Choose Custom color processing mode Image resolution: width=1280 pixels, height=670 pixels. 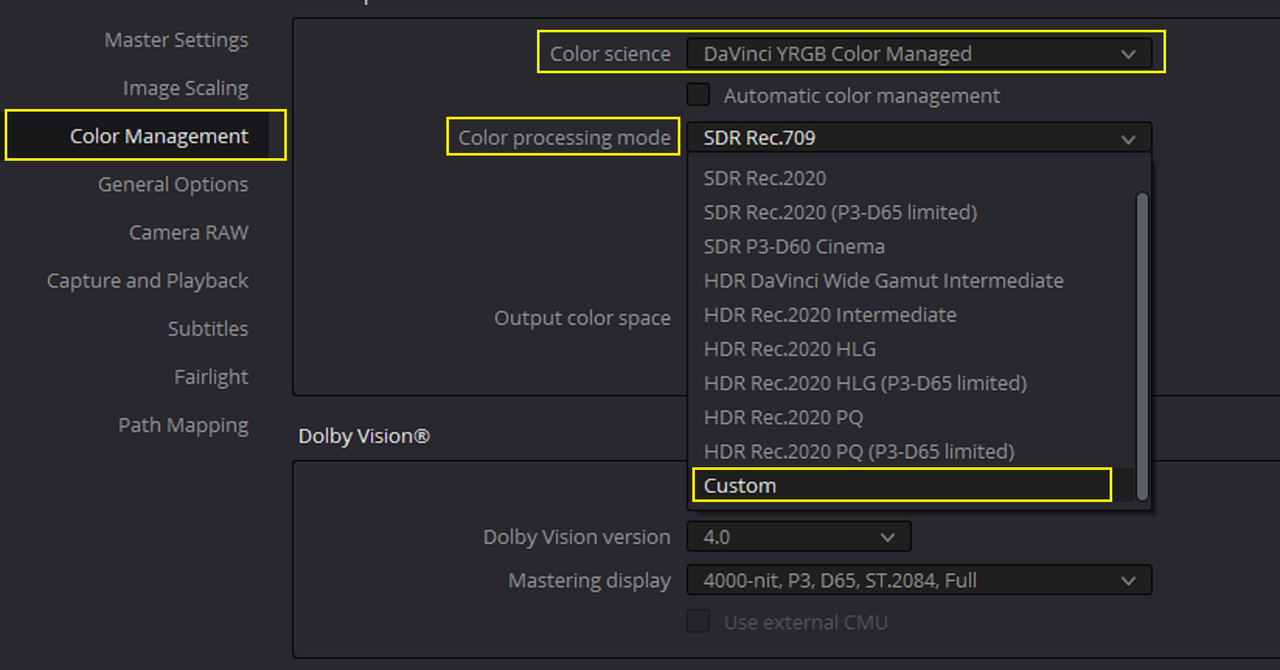901,485
